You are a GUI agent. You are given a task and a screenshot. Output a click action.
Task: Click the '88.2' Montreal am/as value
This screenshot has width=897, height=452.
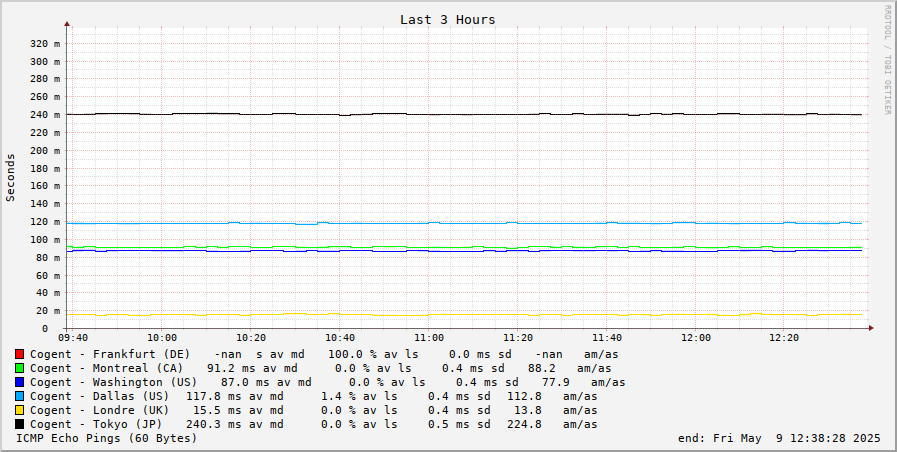tap(542, 368)
